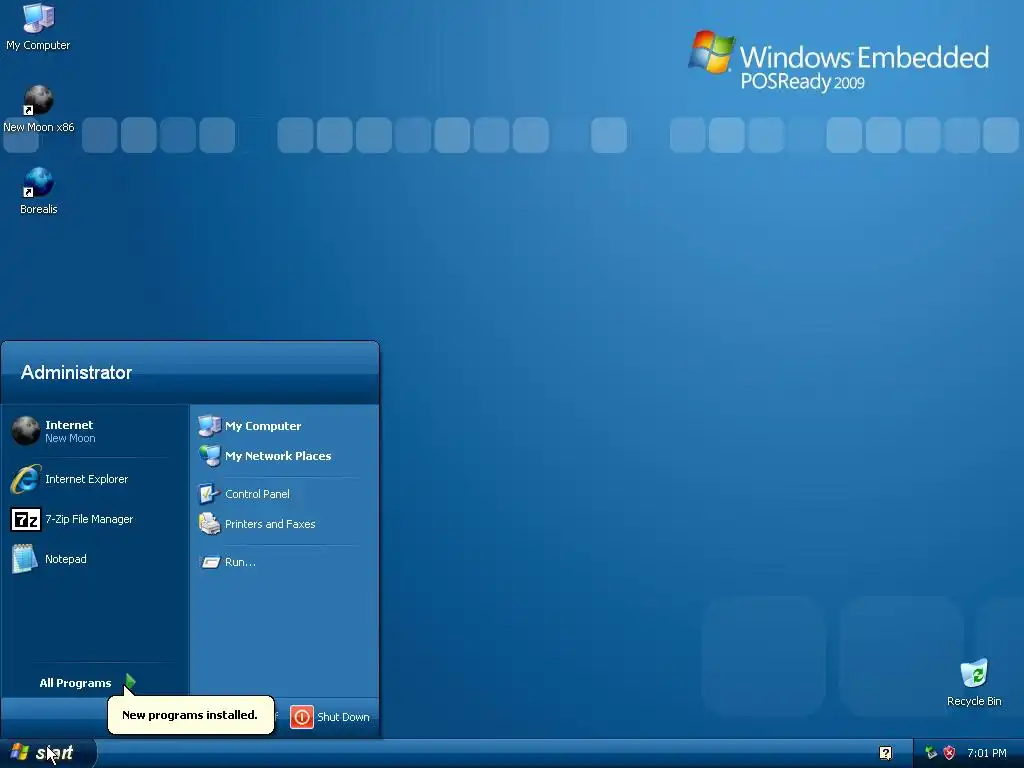
Task: Dismiss the New programs installed balloon tip
Action: click(x=191, y=714)
